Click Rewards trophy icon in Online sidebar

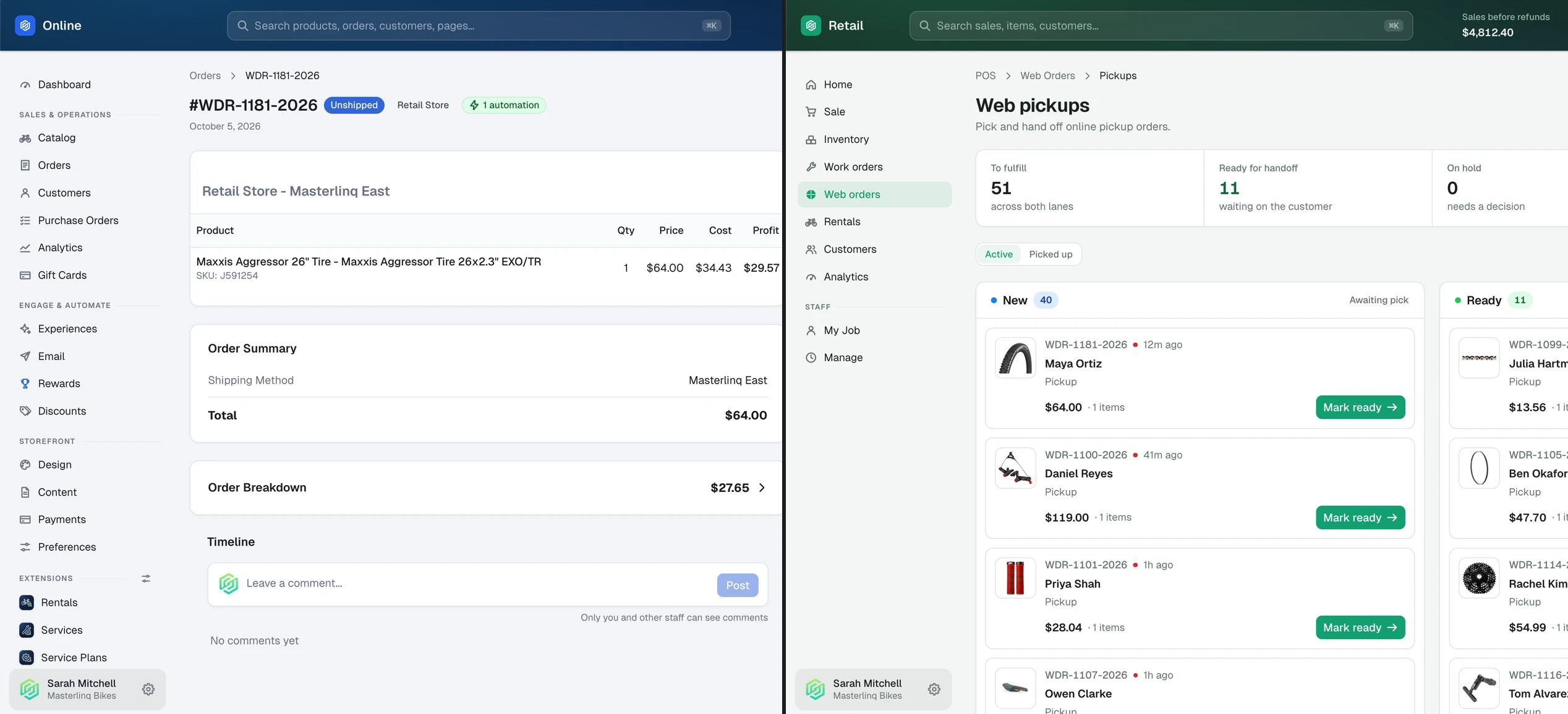(x=25, y=384)
